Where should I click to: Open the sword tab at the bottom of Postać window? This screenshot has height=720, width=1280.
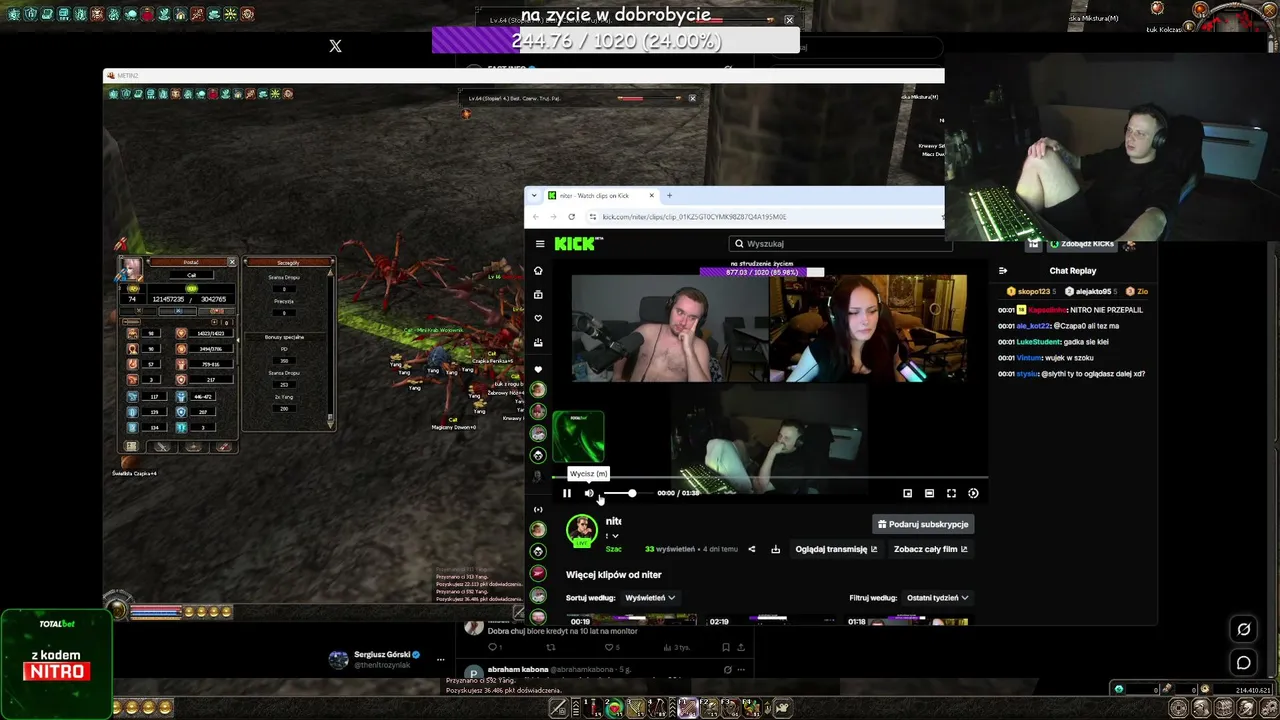[162, 447]
